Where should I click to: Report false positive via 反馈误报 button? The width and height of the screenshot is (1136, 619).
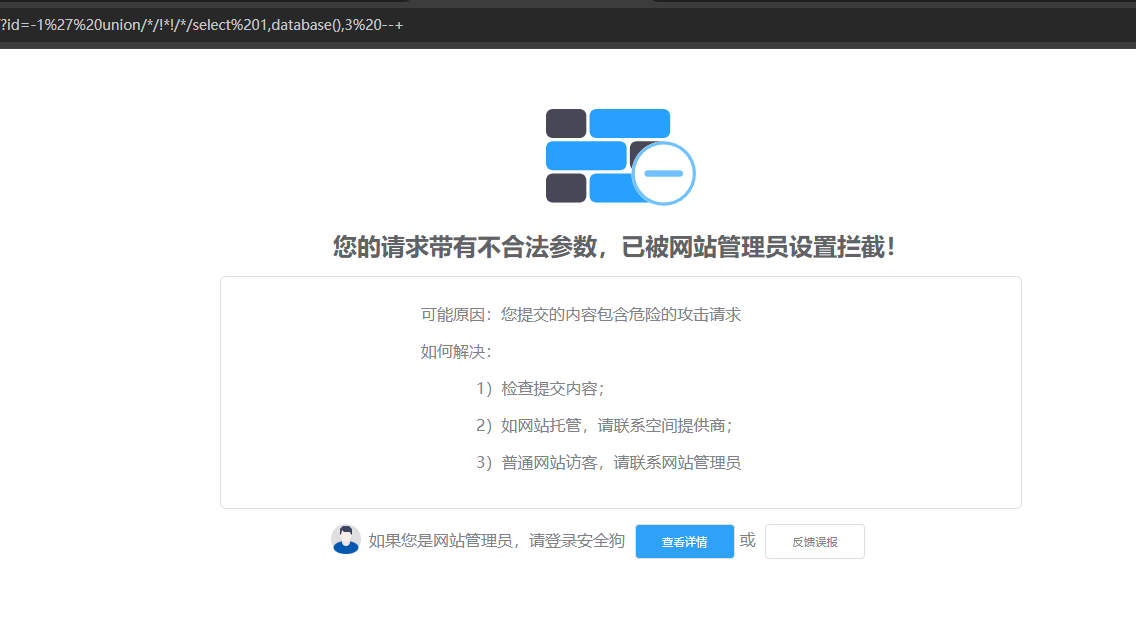click(x=814, y=542)
